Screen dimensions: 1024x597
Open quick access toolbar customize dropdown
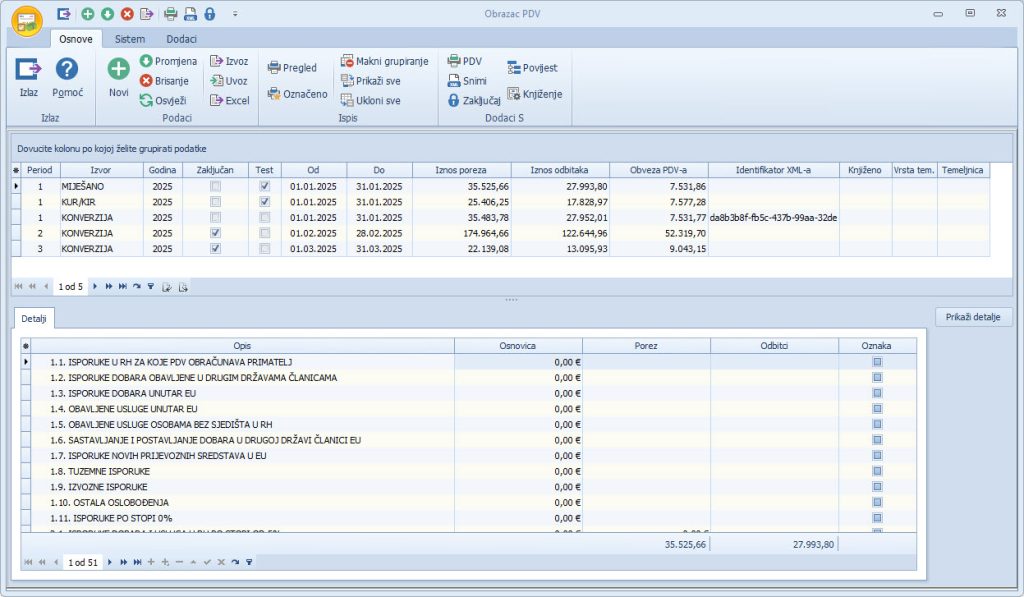(235, 14)
